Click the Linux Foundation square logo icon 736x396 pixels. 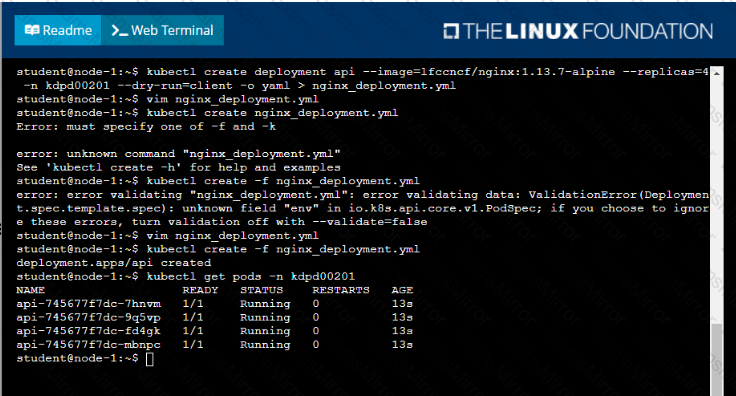(451, 31)
